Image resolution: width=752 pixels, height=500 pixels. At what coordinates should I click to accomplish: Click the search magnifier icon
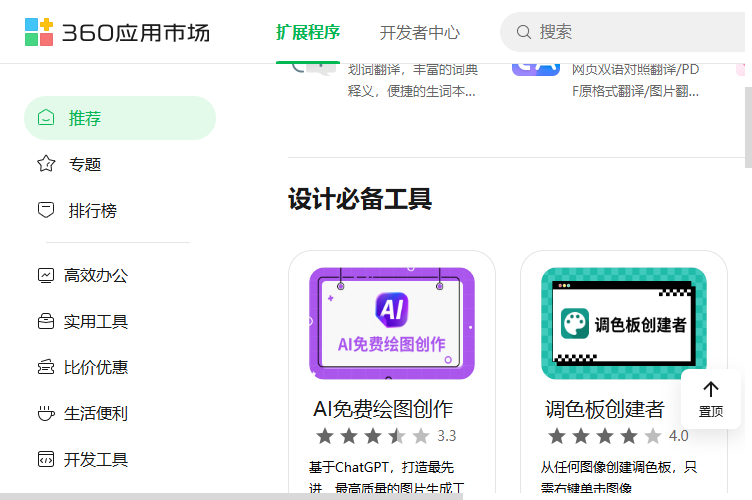click(524, 32)
